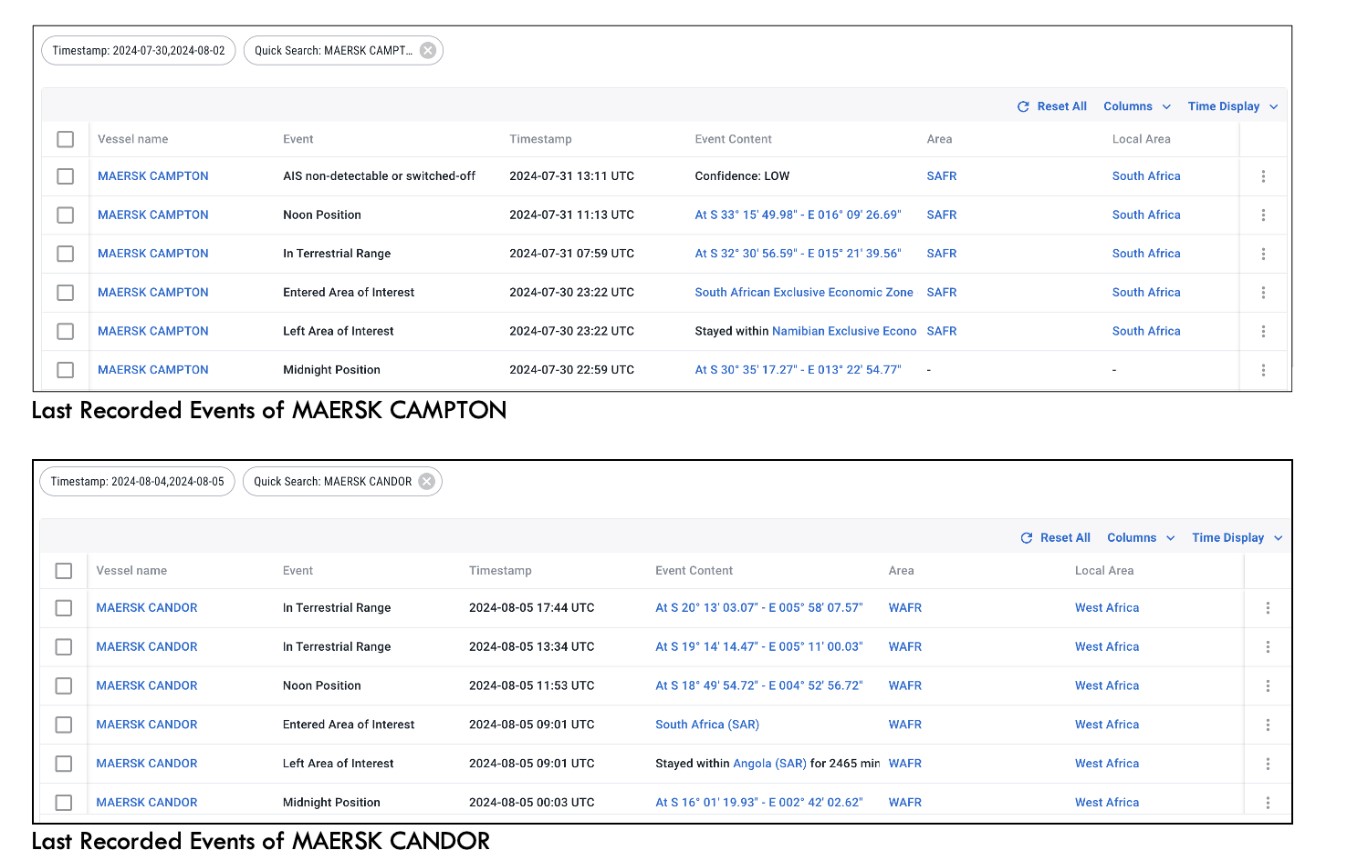1347x860 pixels.
Task: Open South African Exclusive Economic Zone link
Action: pos(804,293)
